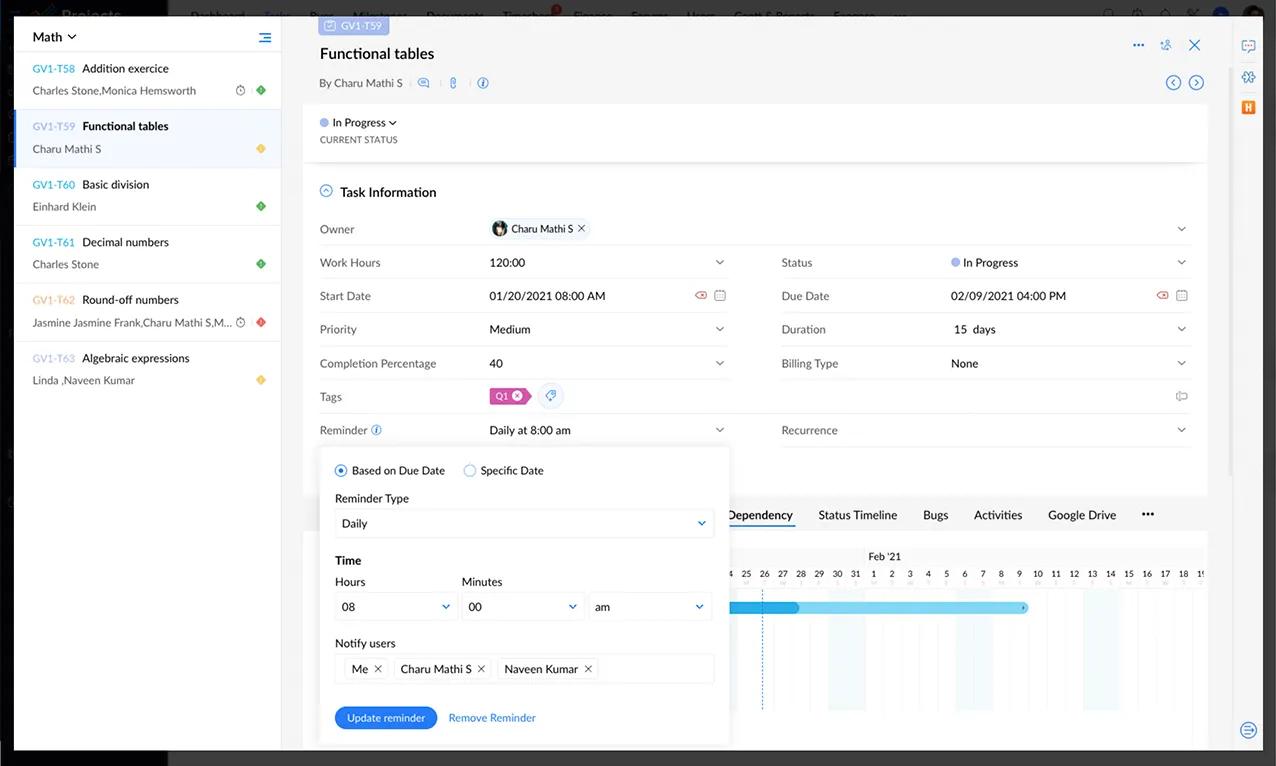Go to previous task using left arrow

pos(1174,83)
